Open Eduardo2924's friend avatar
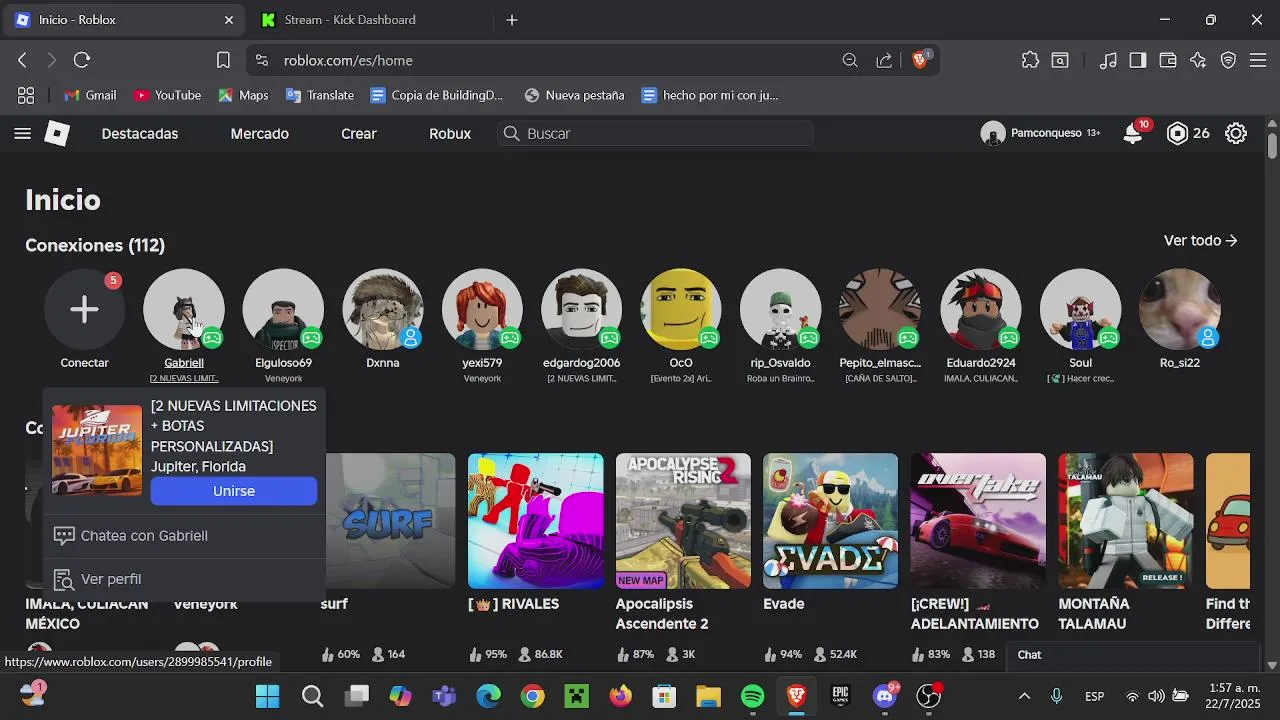The image size is (1280, 720). click(x=981, y=309)
